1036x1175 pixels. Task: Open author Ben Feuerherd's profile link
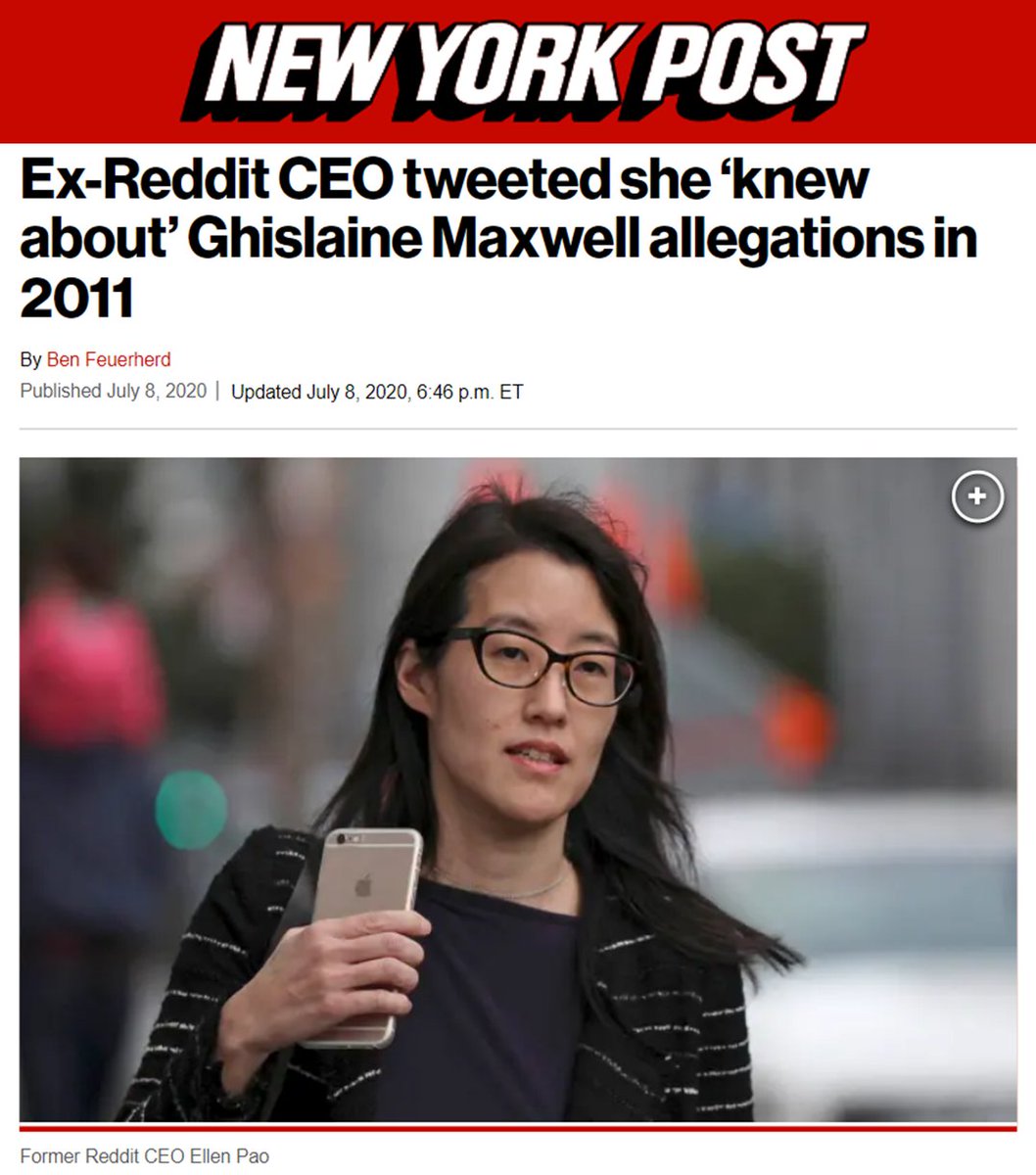(x=109, y=359)
